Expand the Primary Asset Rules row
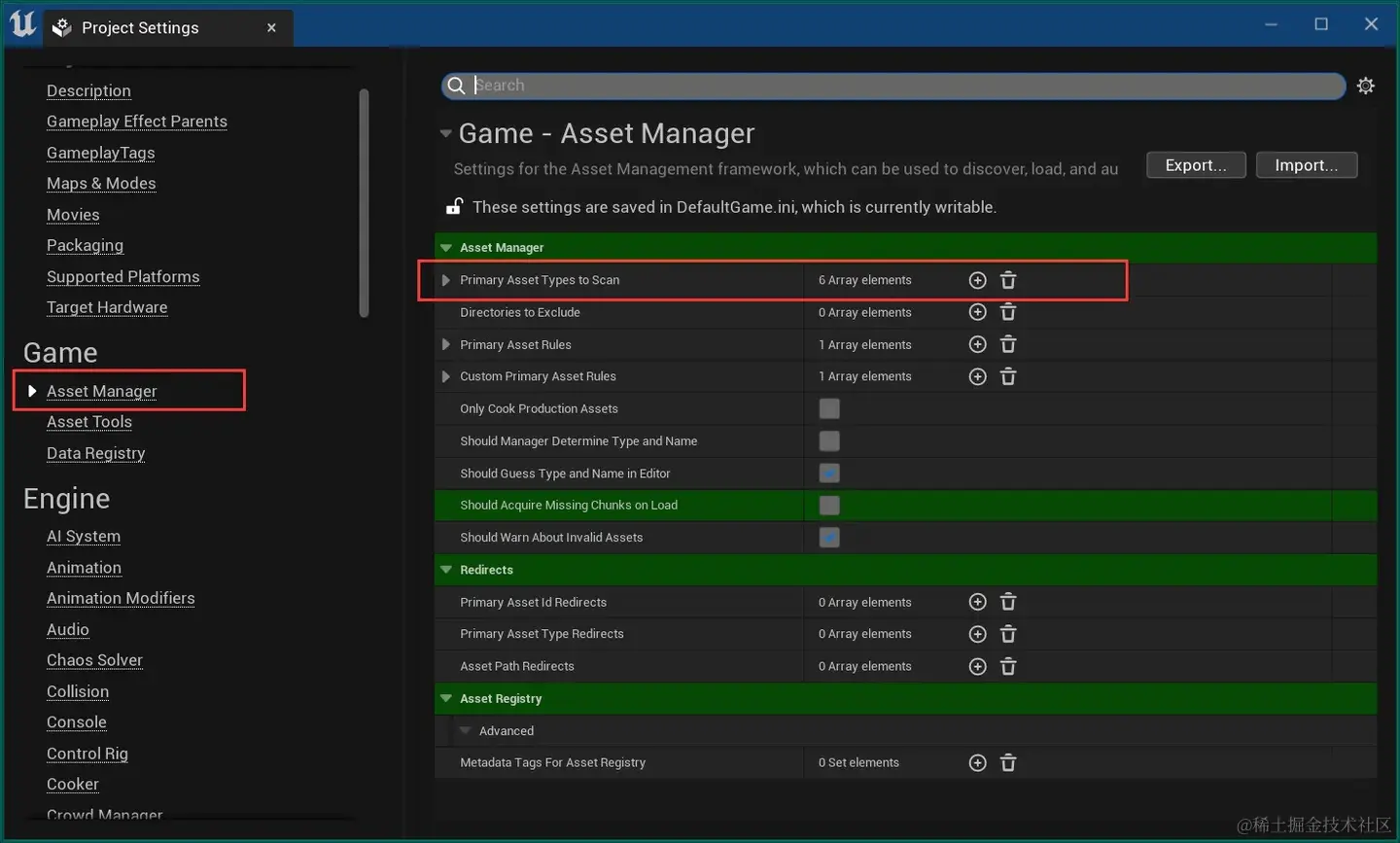This screenshot has width=1400, height=843. tap(446, 344)
